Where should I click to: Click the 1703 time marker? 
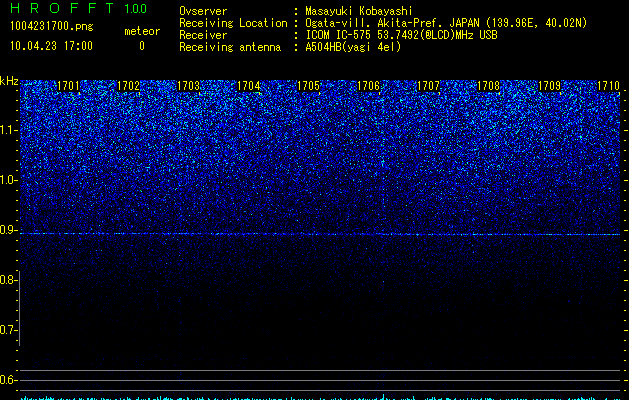pyautogui.click(x=189, y=86)
